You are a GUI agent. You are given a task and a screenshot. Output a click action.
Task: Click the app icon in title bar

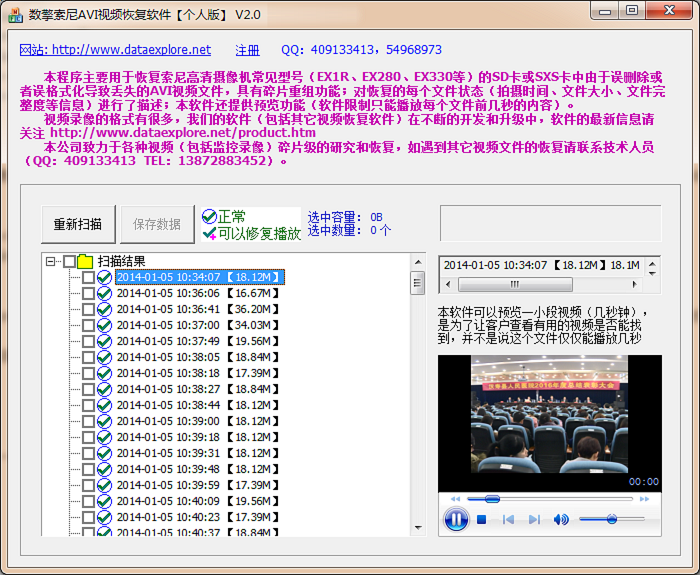click(x=16, y=15)
